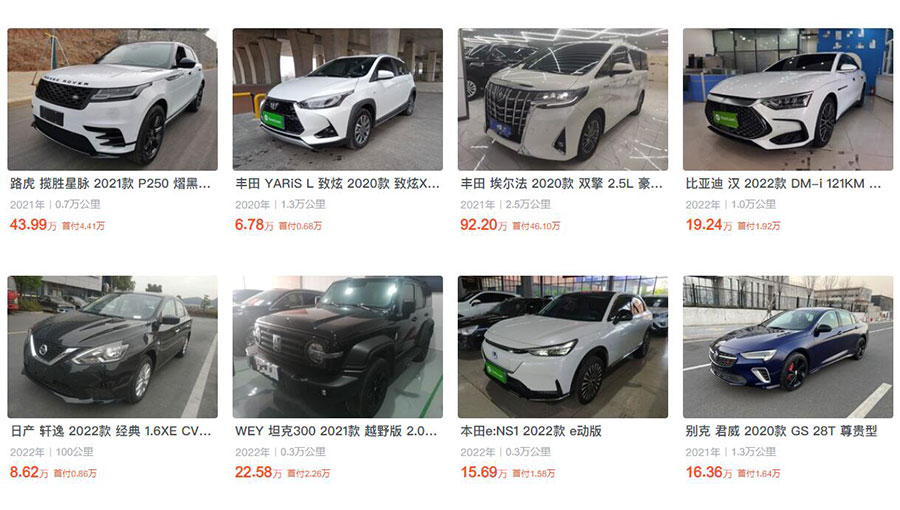Click the 16.36万 price of Buick Regal
The height and width of the screenshot is (510, 900).
(x=708, y=472)
